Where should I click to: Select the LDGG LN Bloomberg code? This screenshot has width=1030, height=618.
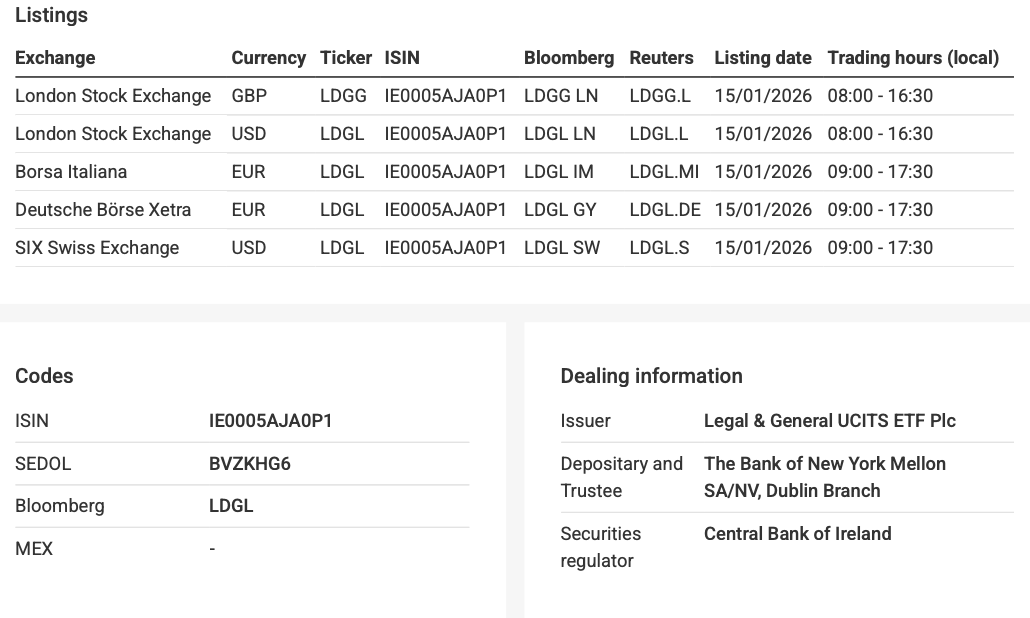(560, 96)
